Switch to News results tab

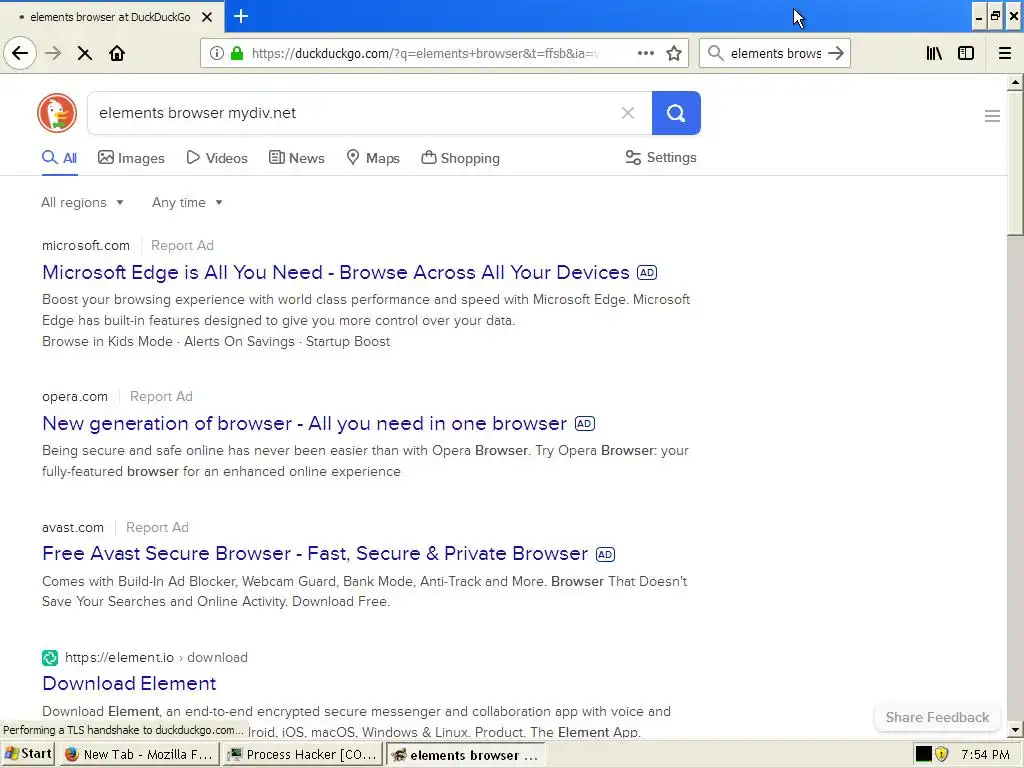coord(296,158)
